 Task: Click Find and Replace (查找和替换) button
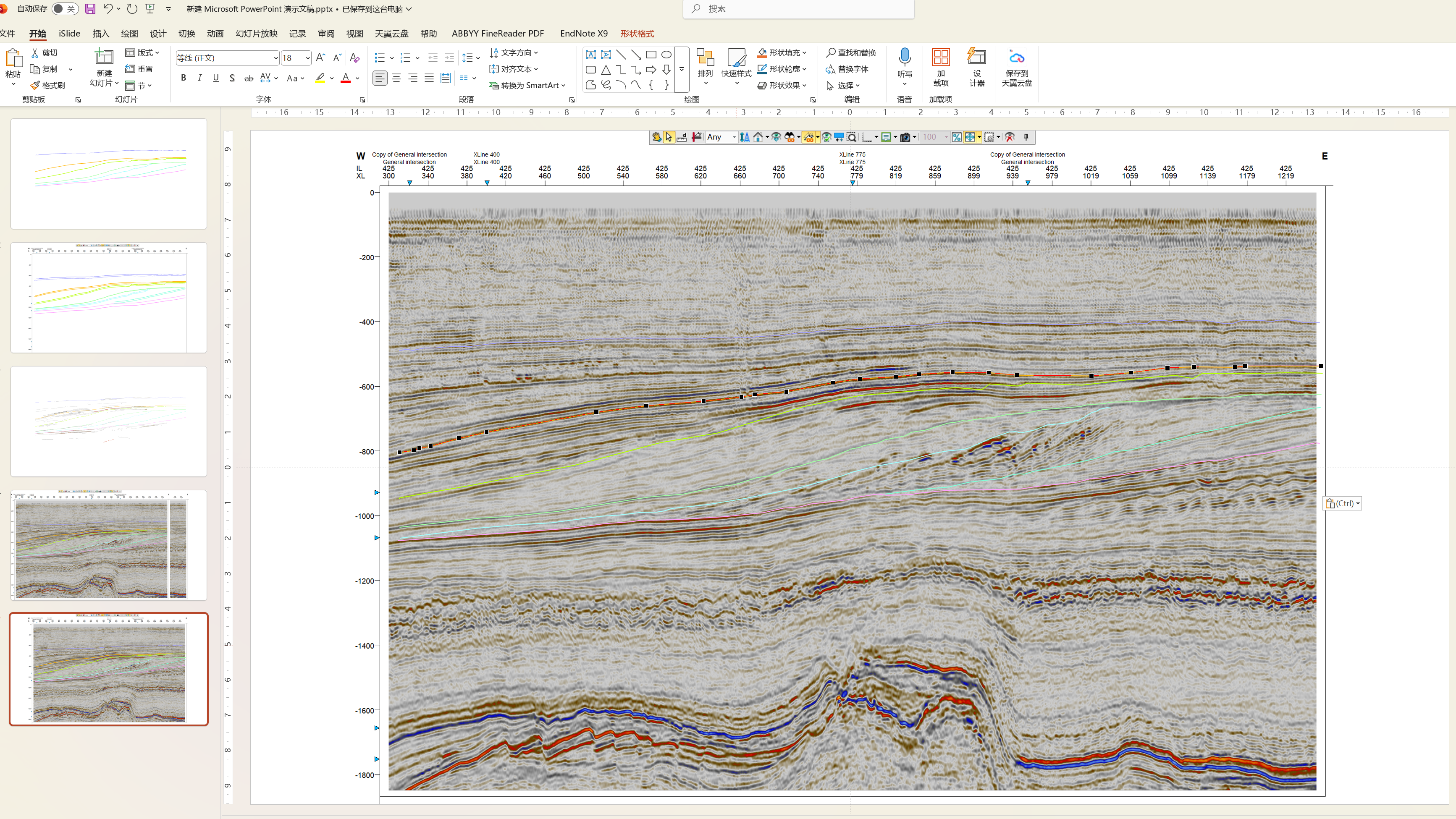point(851,52)
